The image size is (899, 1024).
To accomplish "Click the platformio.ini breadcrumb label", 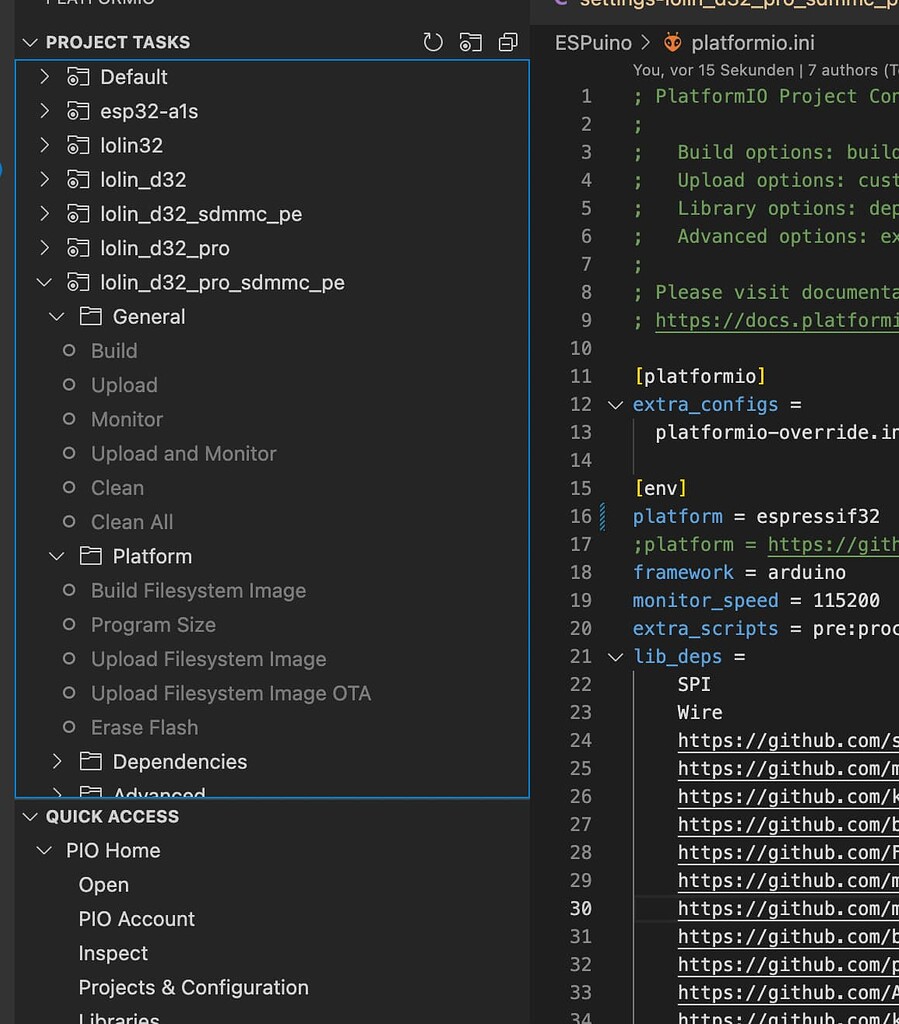I will click(x=753, y=43).
